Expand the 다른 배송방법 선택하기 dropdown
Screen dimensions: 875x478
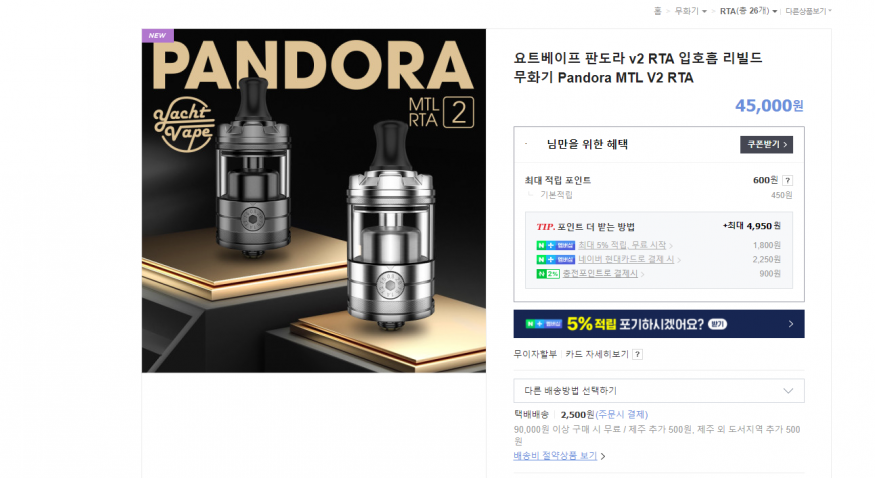658,390
